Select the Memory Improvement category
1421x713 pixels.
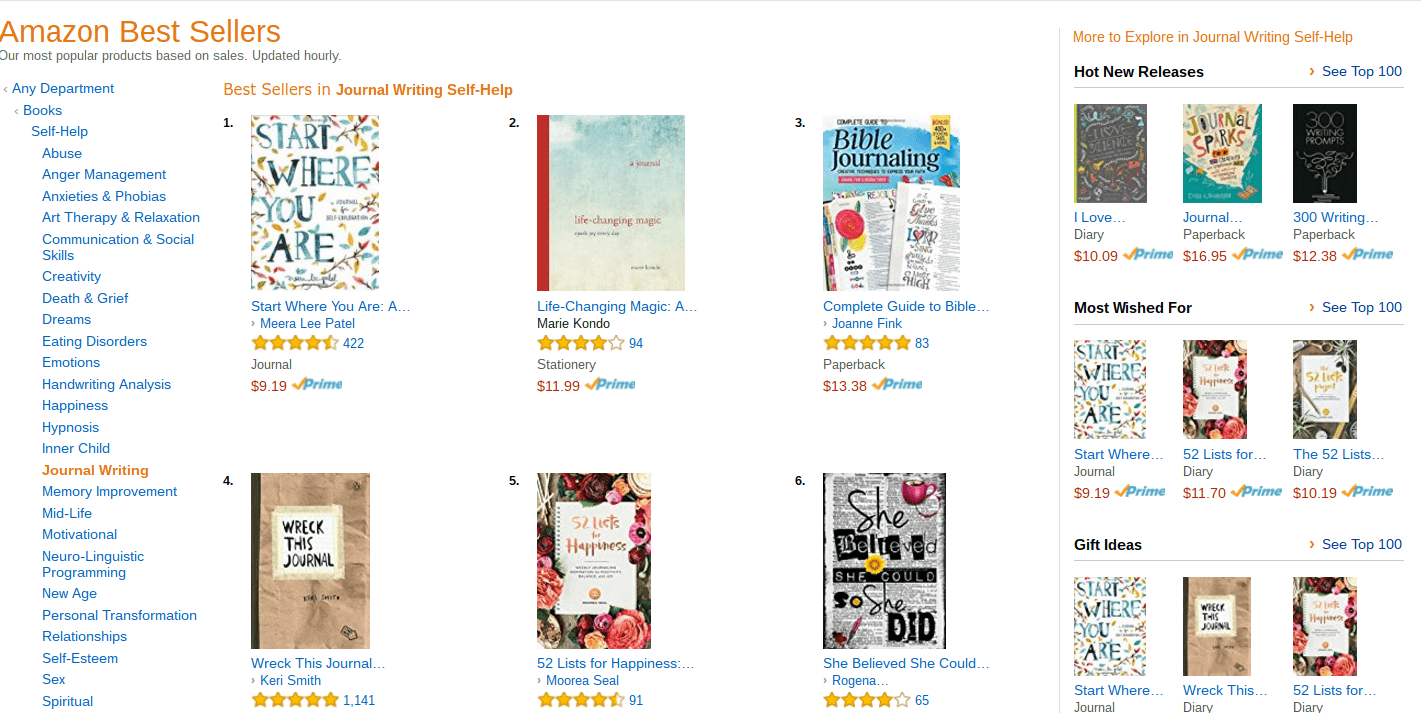pos(109,491)
